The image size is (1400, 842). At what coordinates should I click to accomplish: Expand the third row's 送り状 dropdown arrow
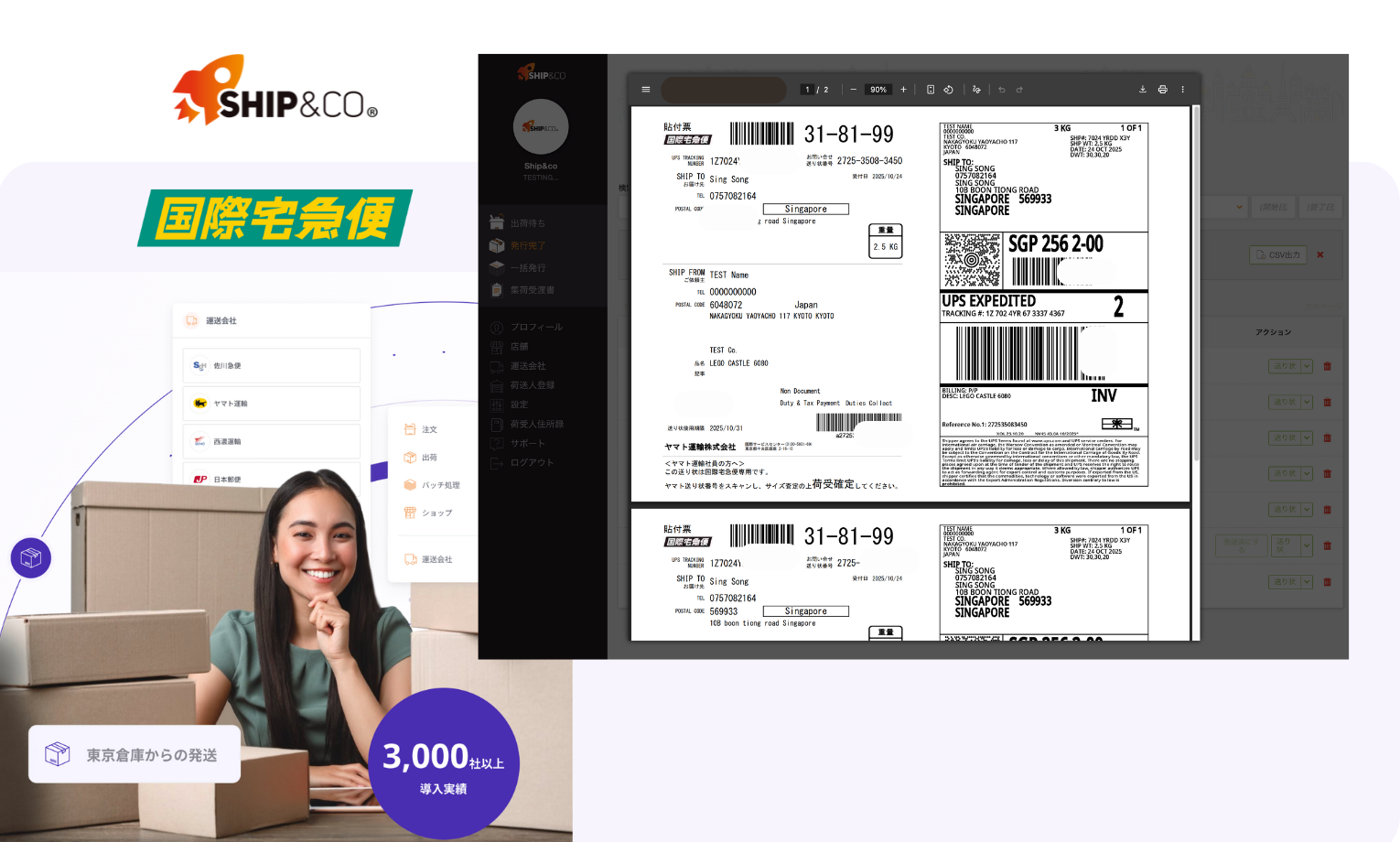coord(1307,437)
